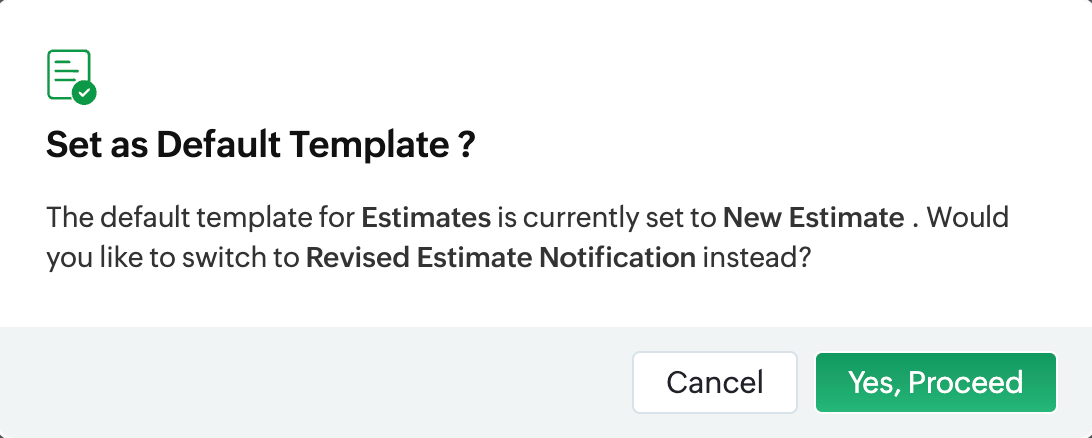
Task: Click the word "Would" in the message
Action: pyautogui.click(x=973, y=217)
